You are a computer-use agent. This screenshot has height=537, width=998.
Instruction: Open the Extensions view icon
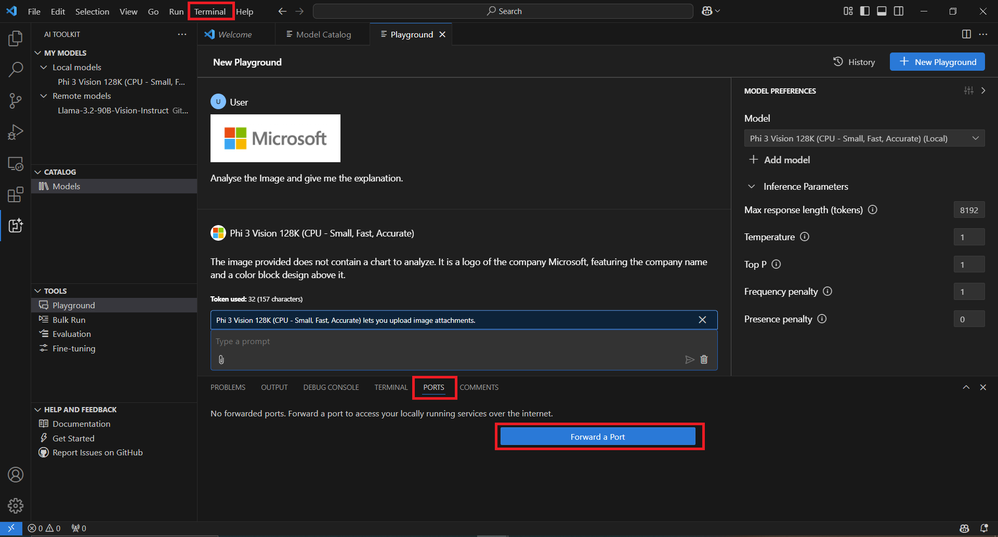tap(15, 195)
